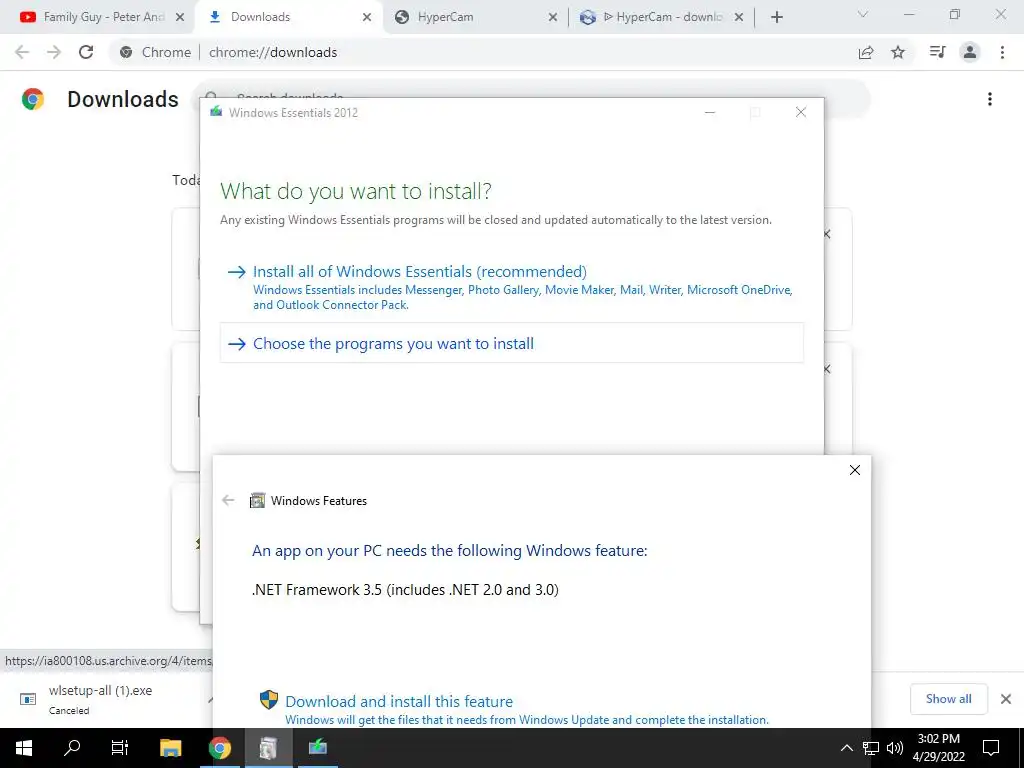
Task: Reload the chrome://downloads page
Action: pyautogui.click(x=86, y=52)
